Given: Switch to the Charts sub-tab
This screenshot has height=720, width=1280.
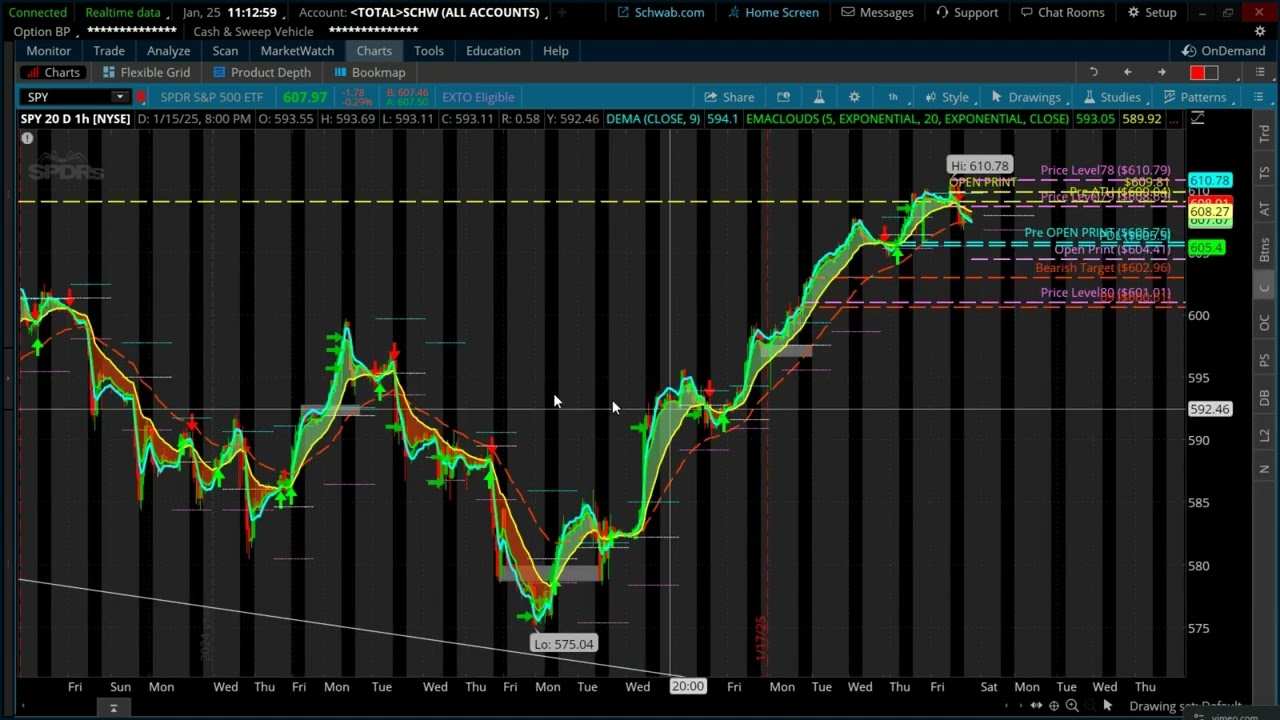Looking at the screenshot, I should tap(52, 72).
